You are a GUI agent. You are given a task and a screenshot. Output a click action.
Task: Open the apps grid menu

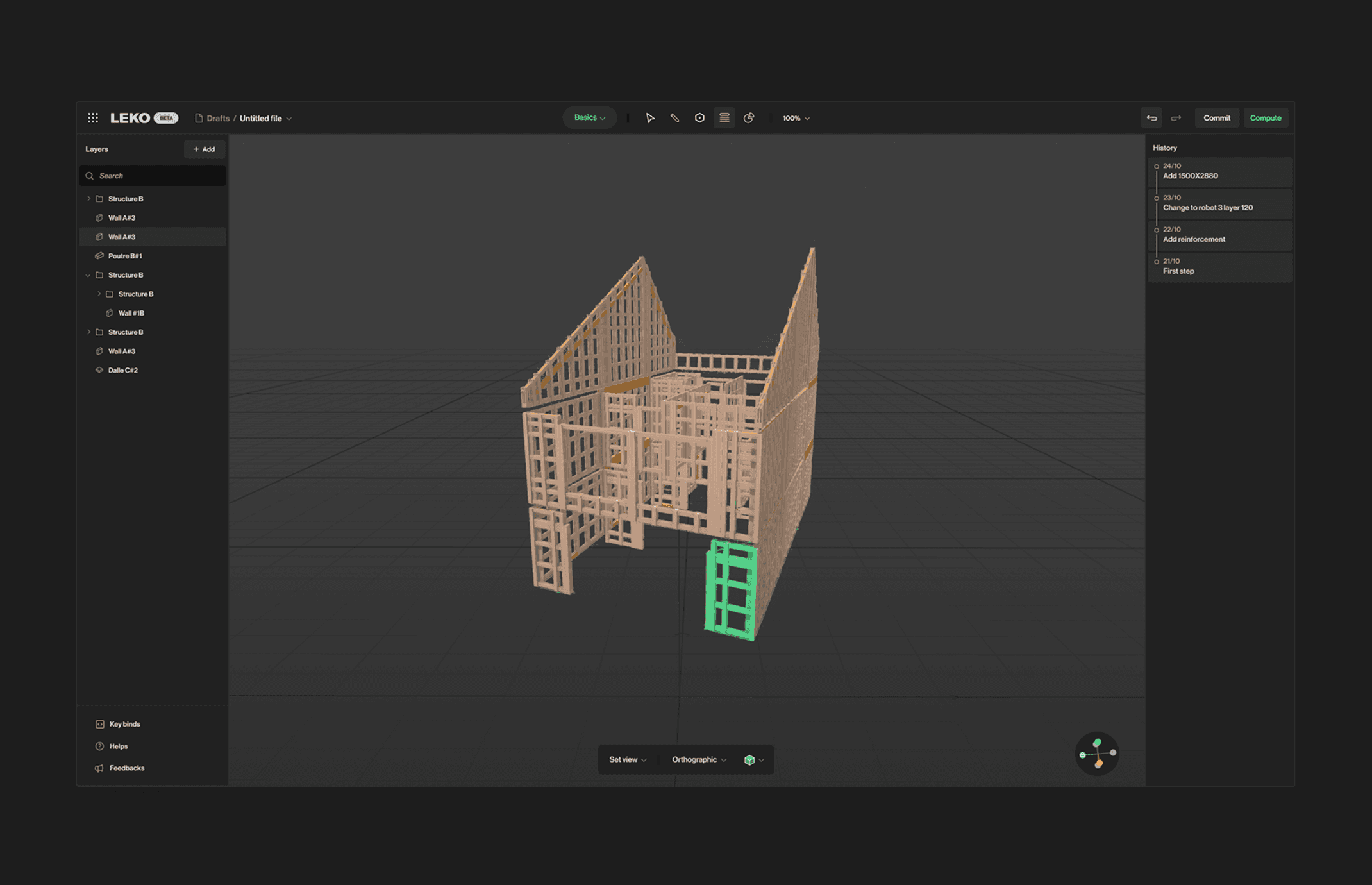click(x=93, y=118)
